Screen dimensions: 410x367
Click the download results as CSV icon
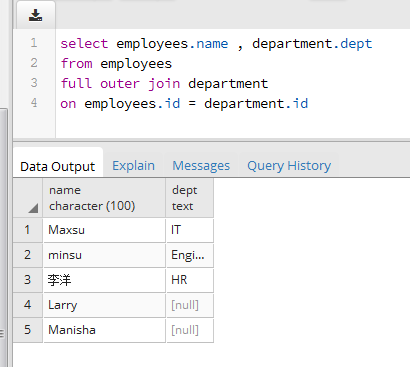[x=35, y=15]
